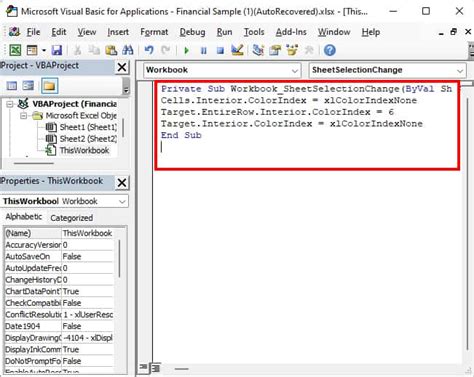Viewport: 474px width, 377px height.
Task: Toggle Design Mode icon
Action: [237, 50]
